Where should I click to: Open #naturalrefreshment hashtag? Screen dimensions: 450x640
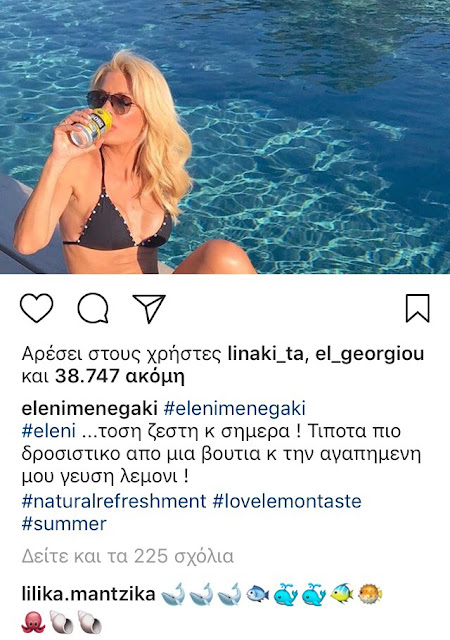coord(114,501)
